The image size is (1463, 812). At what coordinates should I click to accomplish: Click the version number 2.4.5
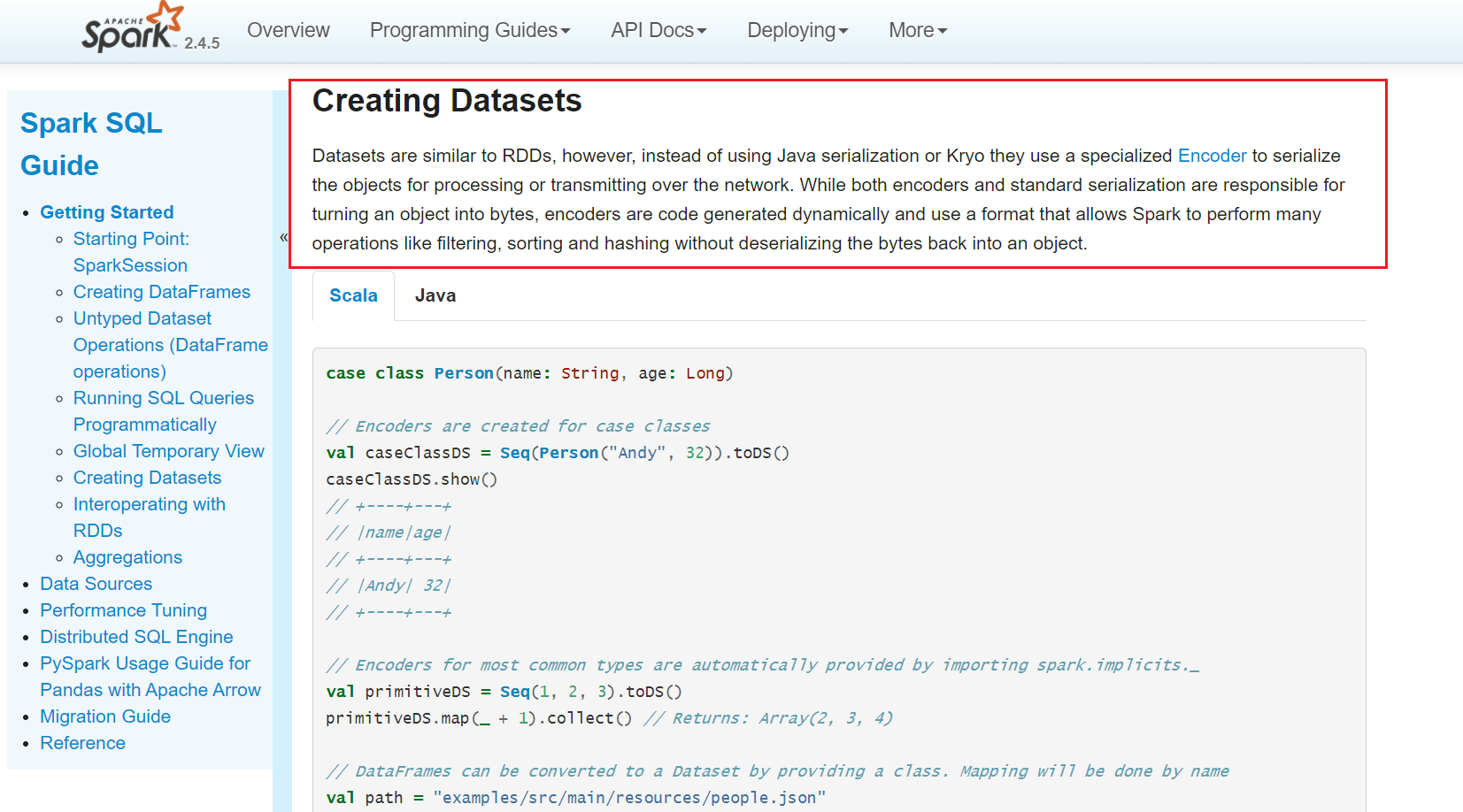point(202,42)
